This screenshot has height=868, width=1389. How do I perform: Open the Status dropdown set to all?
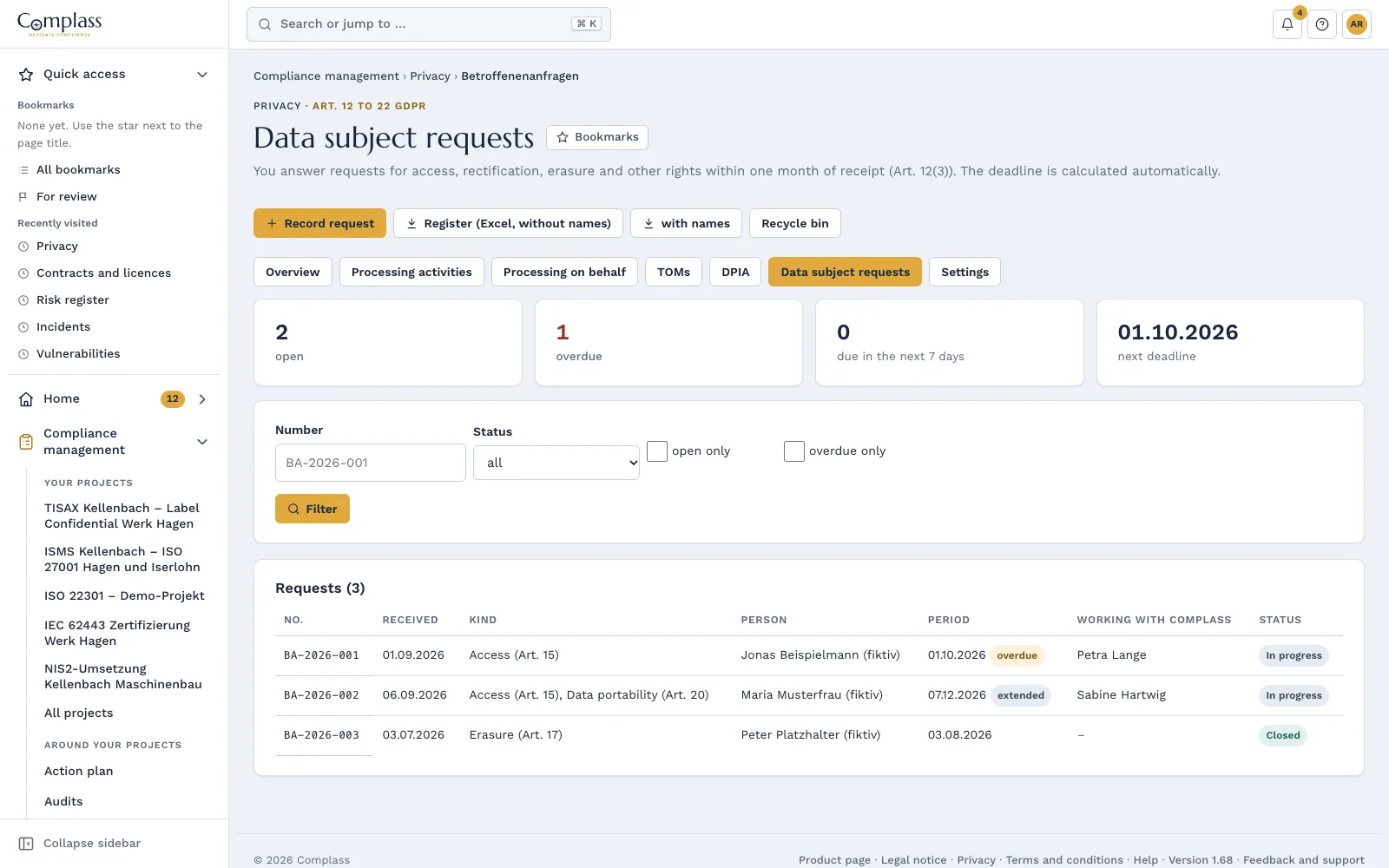pyautogui.click(x=556, y=463)
